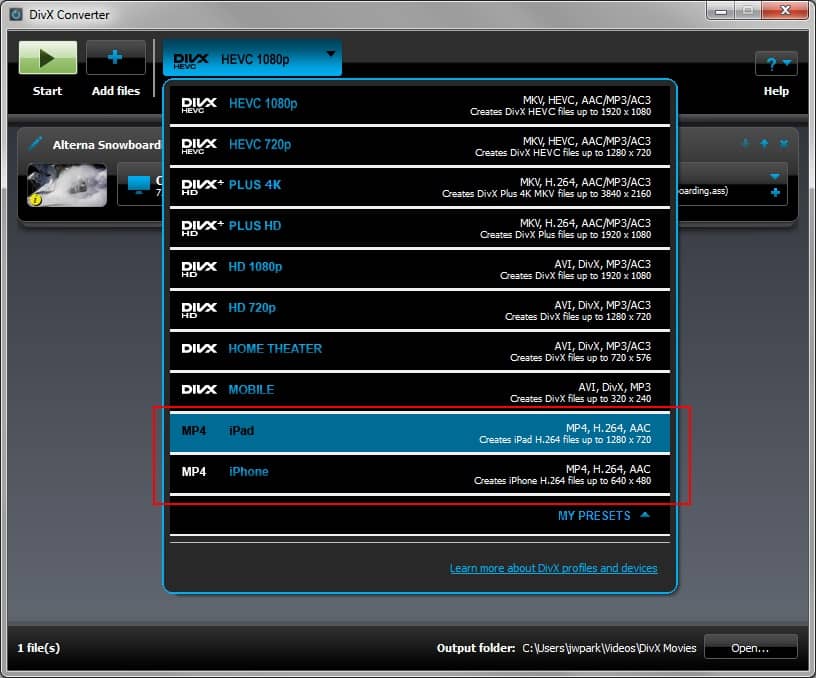
Task: Select the DivX Mobile profile
Action: click(x=419, y=392)
